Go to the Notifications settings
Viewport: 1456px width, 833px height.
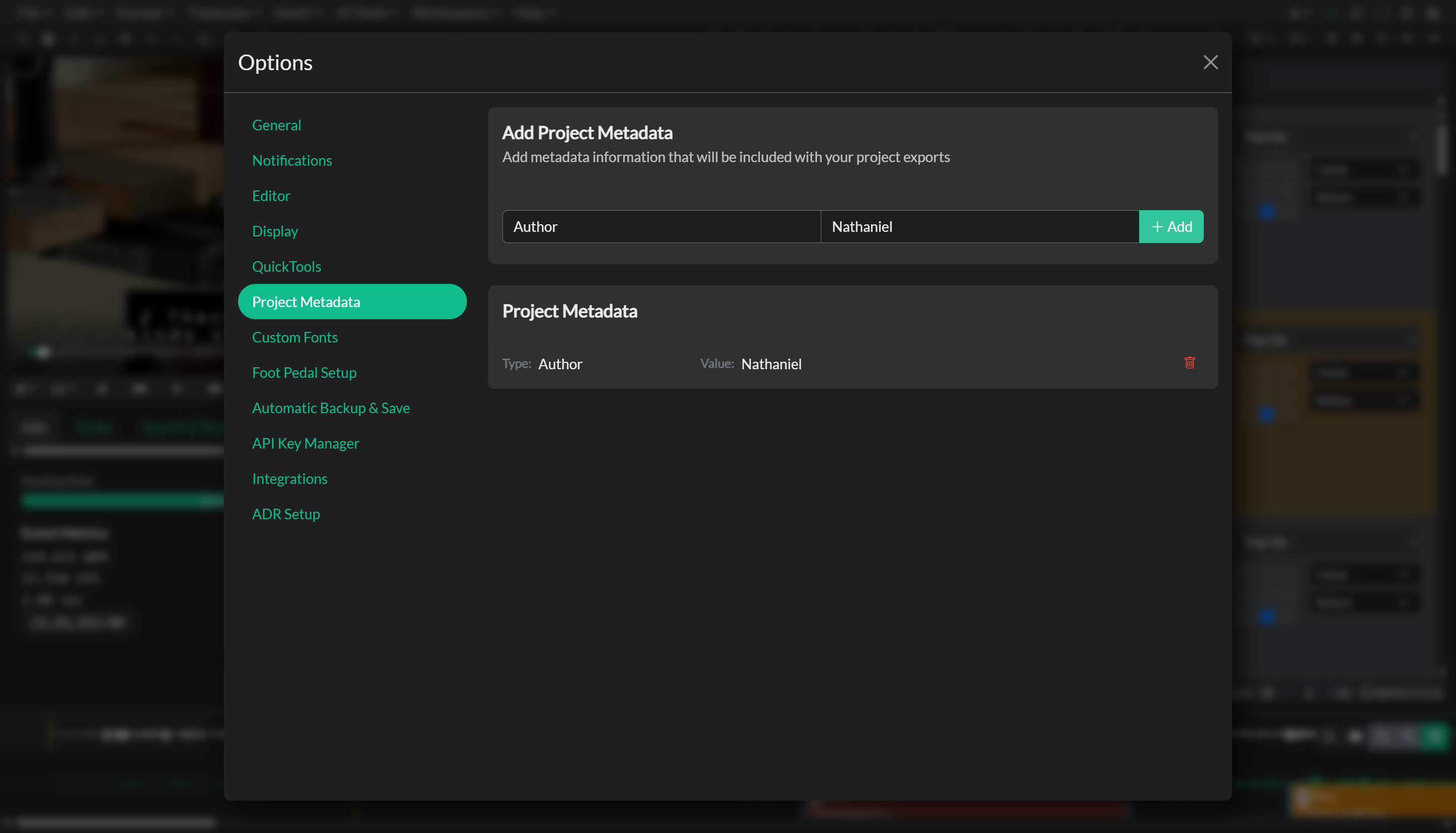(292, 161)
